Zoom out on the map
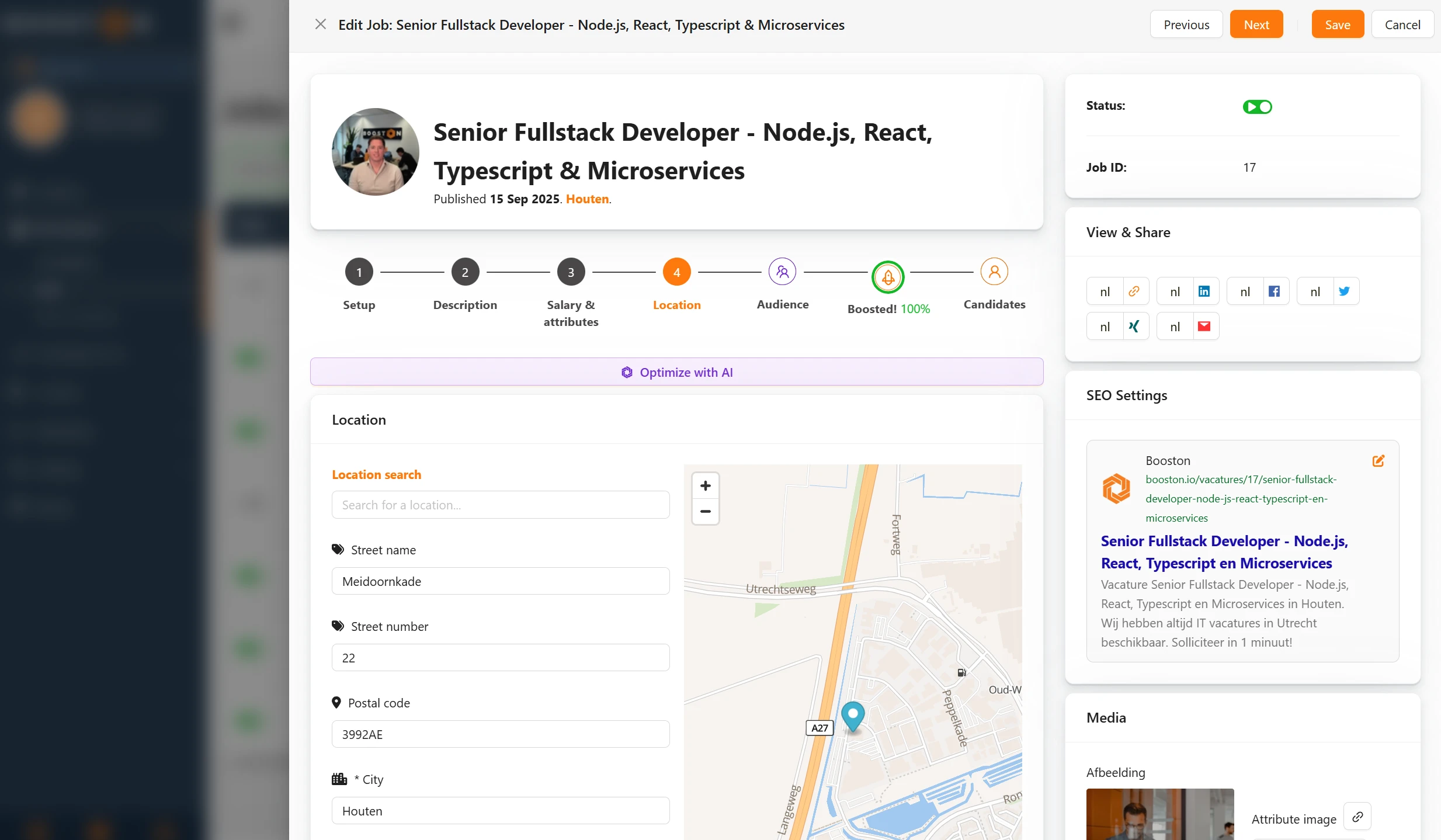 click(705, 511)
